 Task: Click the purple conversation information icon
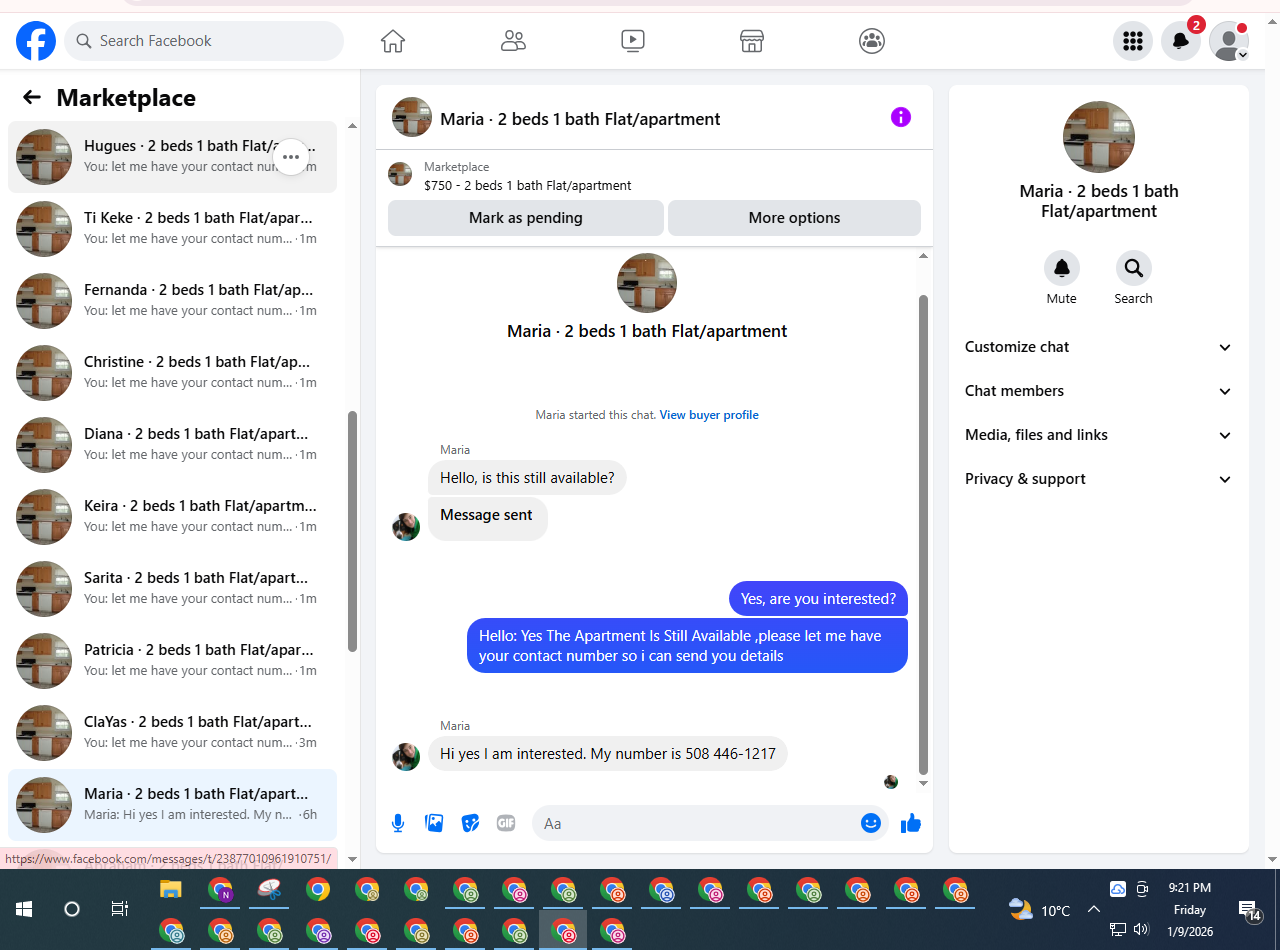pos(901,117)
